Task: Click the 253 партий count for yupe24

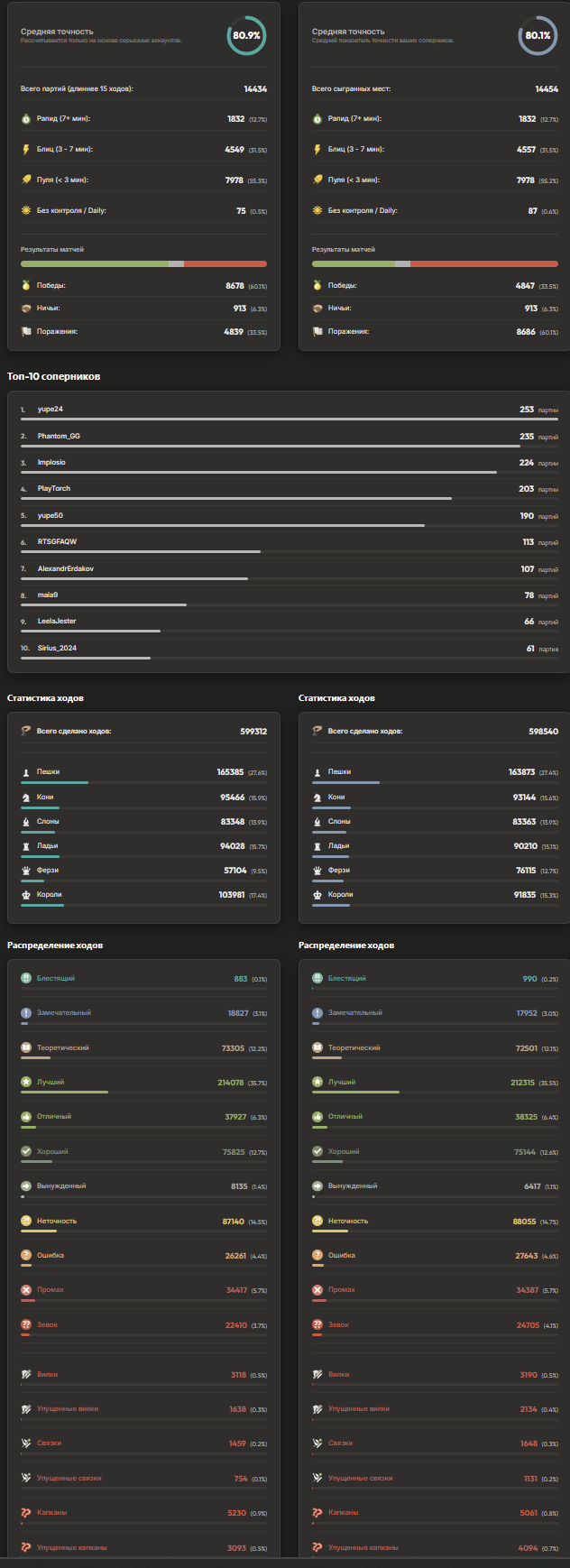Action: point(538,410)
